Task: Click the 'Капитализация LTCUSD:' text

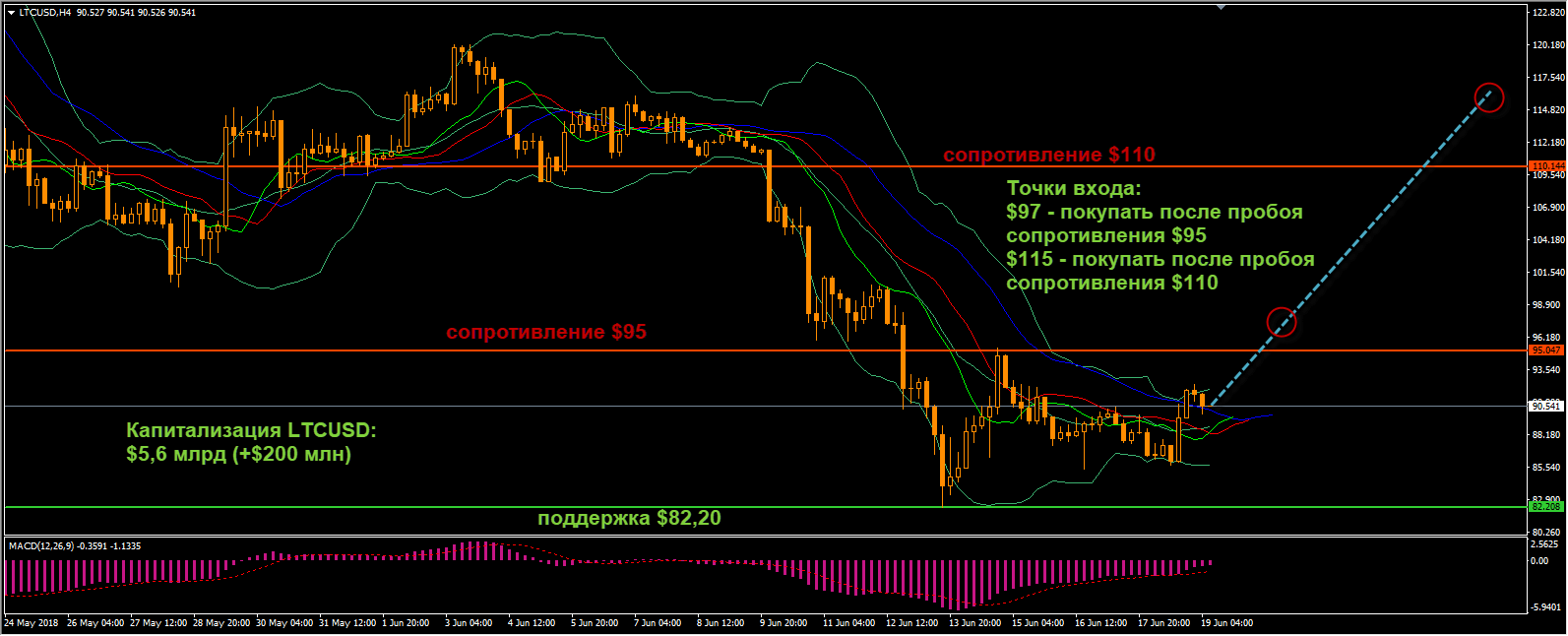Action: (x=251, y=430)
